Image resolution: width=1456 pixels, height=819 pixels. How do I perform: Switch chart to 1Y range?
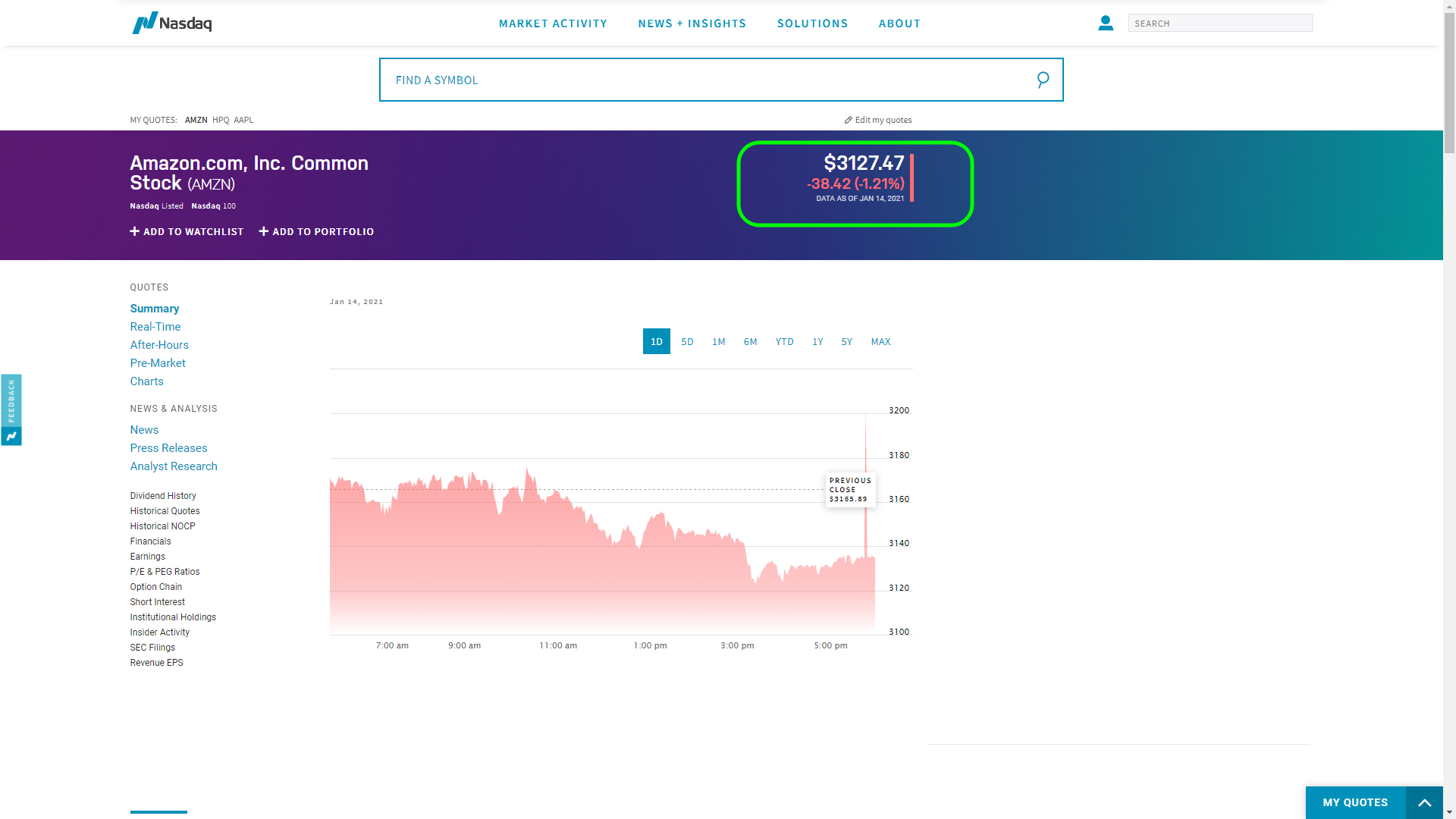click(x=817, y=342)
